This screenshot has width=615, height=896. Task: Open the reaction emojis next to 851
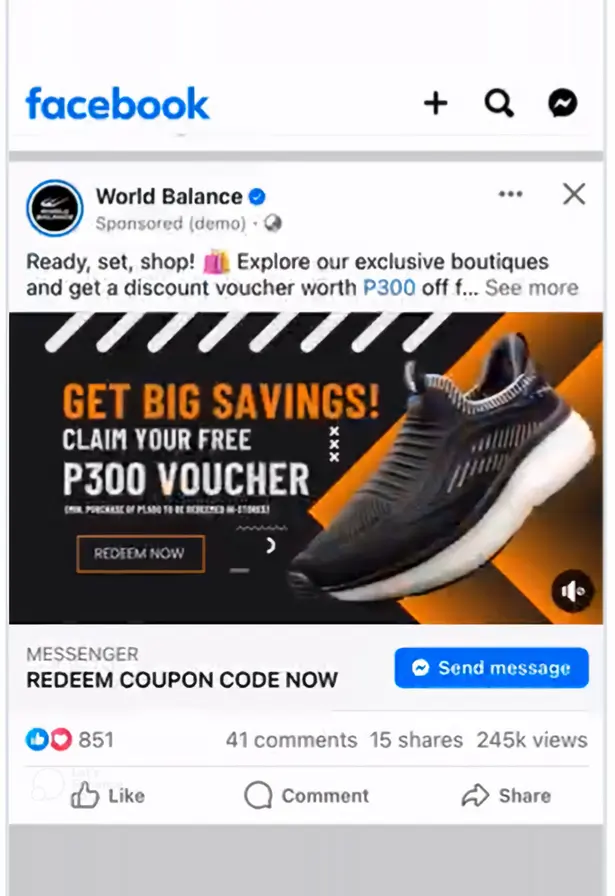click(x=49, y=739)
